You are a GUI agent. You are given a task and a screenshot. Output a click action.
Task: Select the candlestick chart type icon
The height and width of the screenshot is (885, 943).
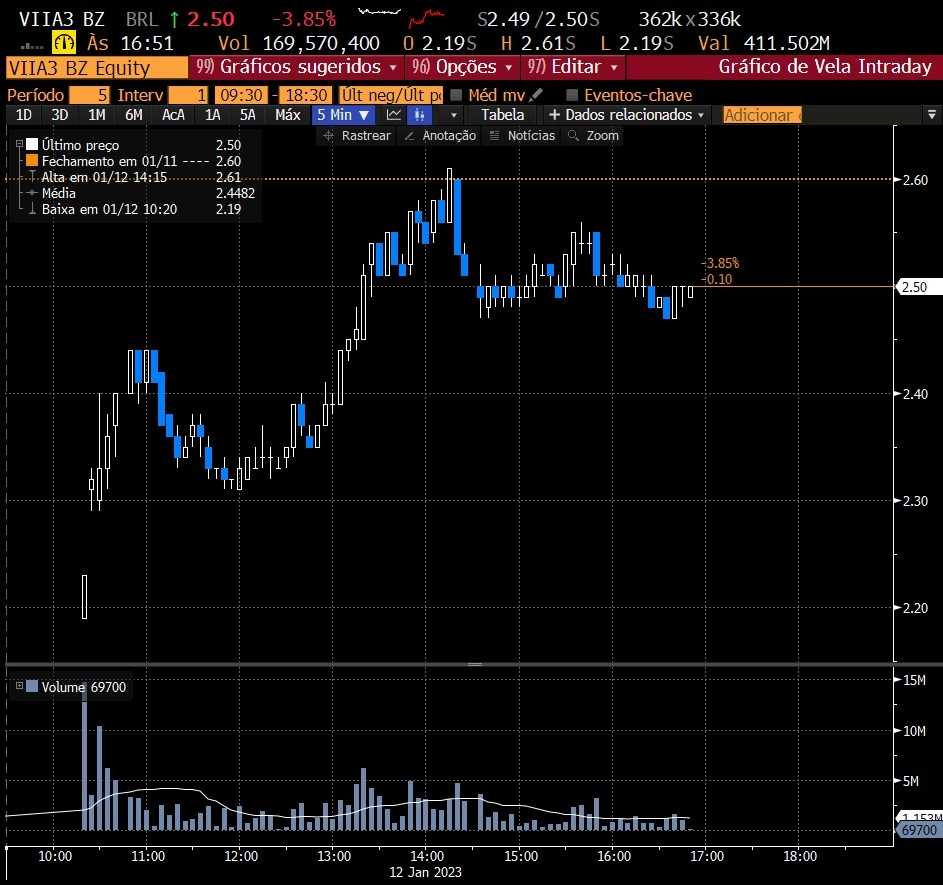pos(420,115)
